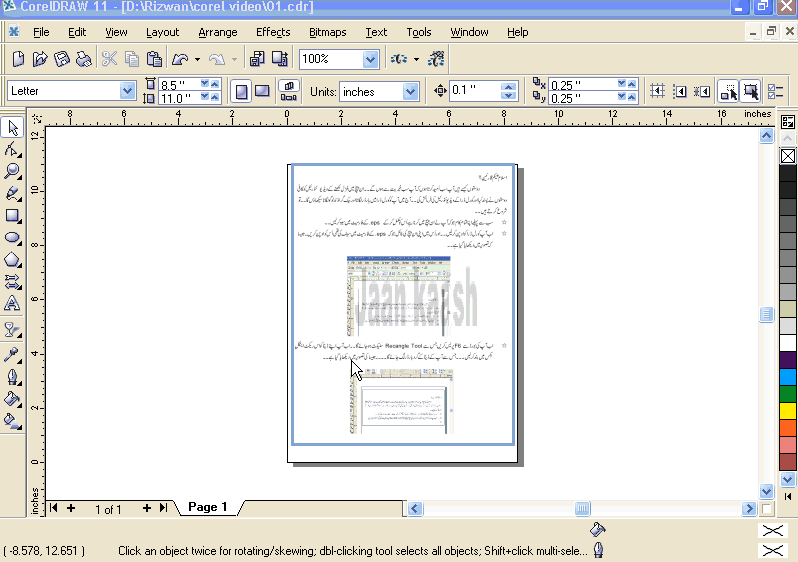Set page to Portrait orientation
This screenshot has height=562, width=798.
tap(241, 92)
